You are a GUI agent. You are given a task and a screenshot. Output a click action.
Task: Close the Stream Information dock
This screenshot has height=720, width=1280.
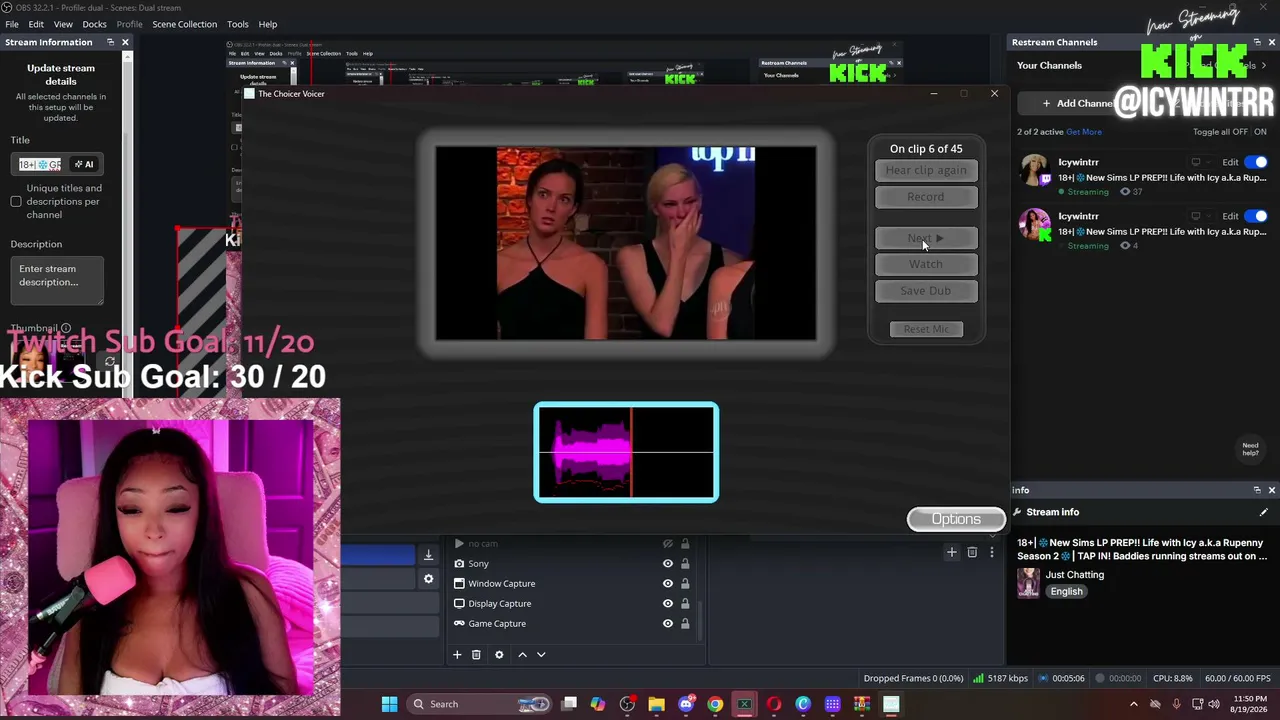(125, 42)
